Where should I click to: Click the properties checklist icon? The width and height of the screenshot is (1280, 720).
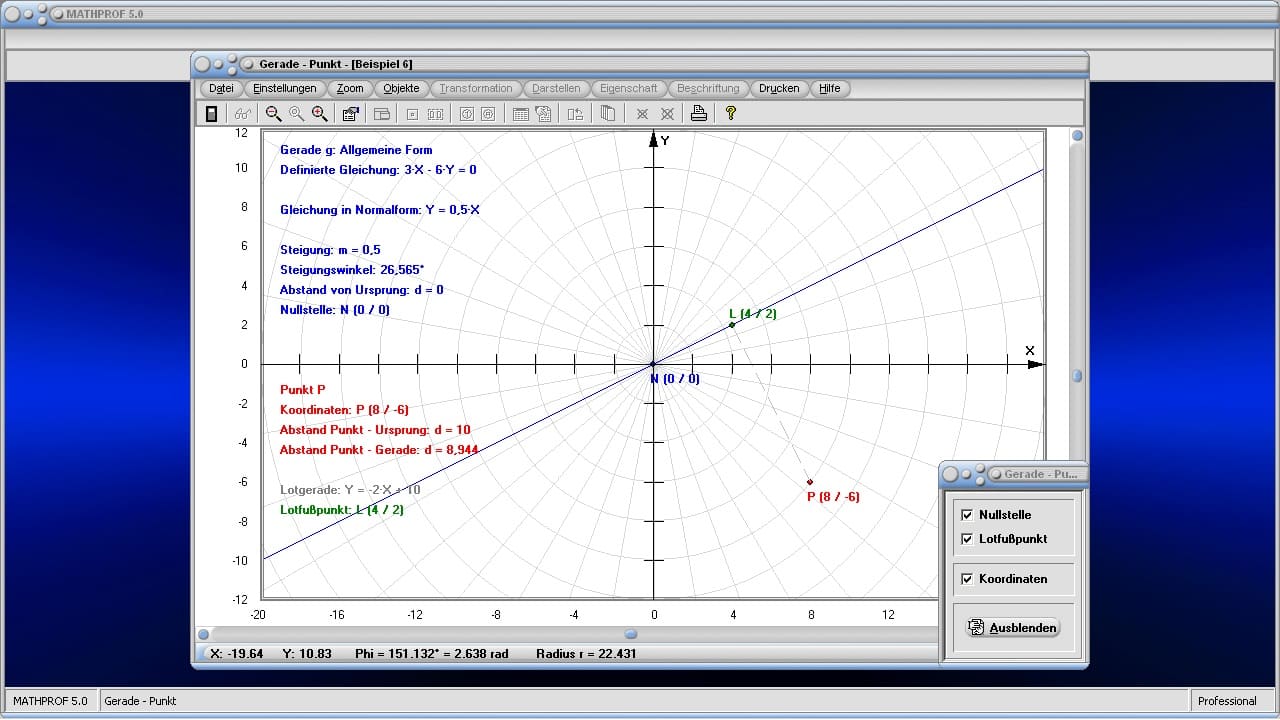350,114
